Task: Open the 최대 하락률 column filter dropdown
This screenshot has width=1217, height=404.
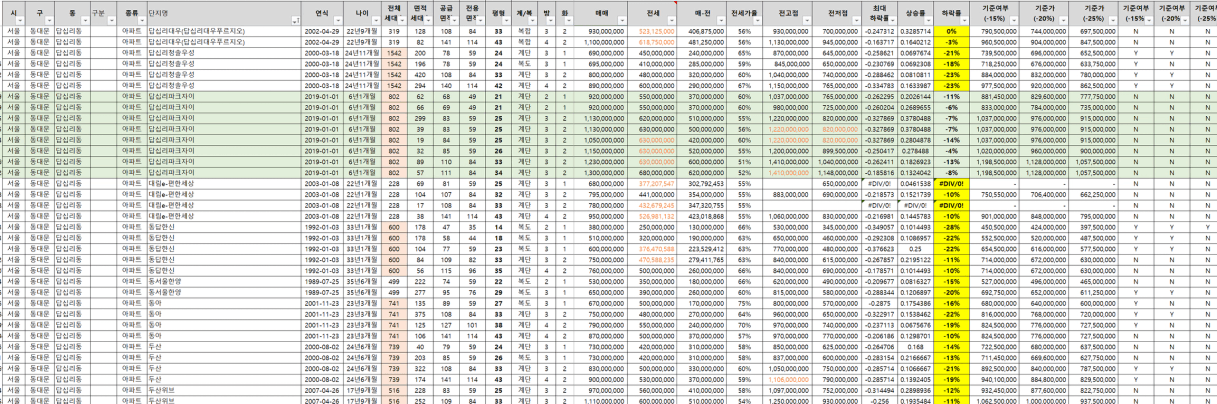Action: coord(893,20)
